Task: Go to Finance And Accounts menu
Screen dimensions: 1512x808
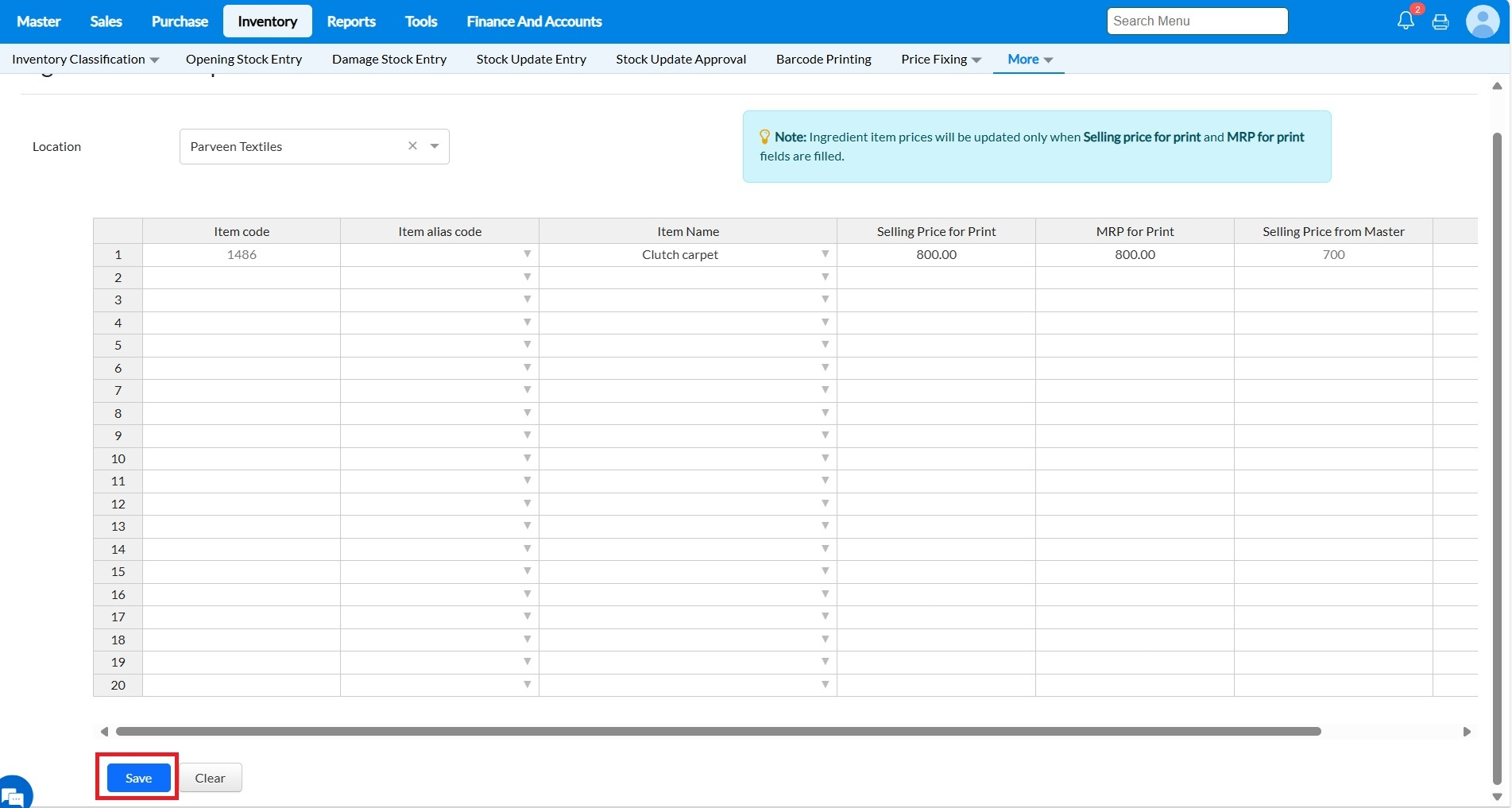Action: pos(533,21)
